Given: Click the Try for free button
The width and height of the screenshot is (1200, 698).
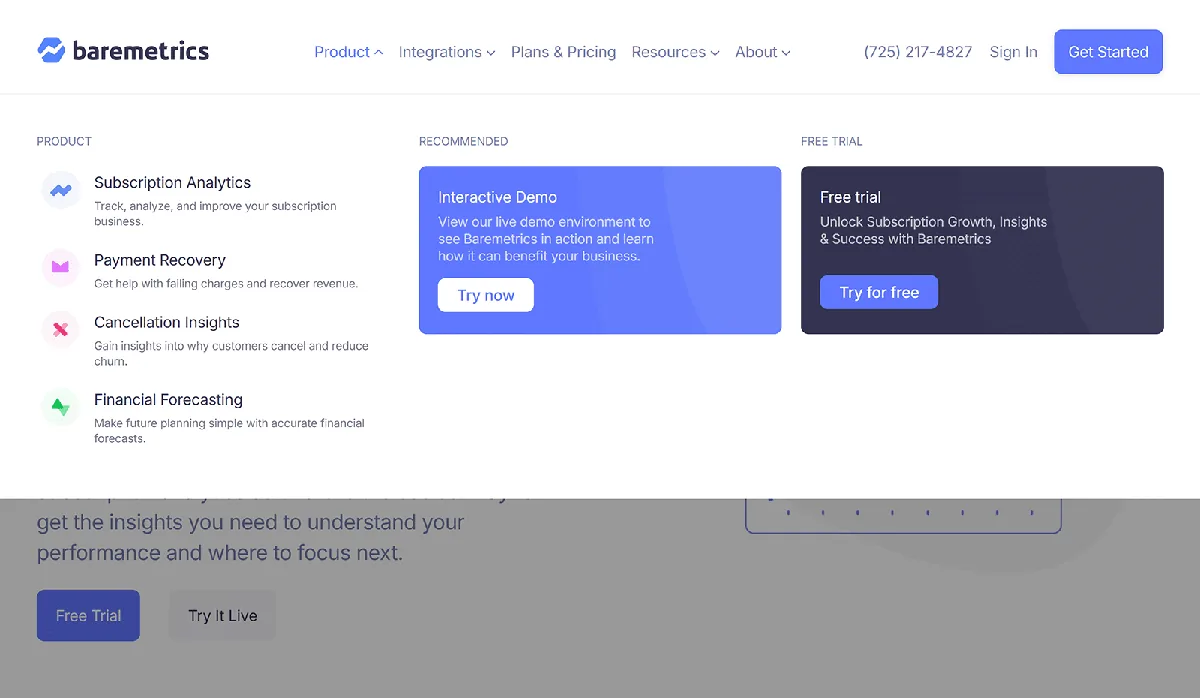Looking at the screenshot, I should point(879,292).
